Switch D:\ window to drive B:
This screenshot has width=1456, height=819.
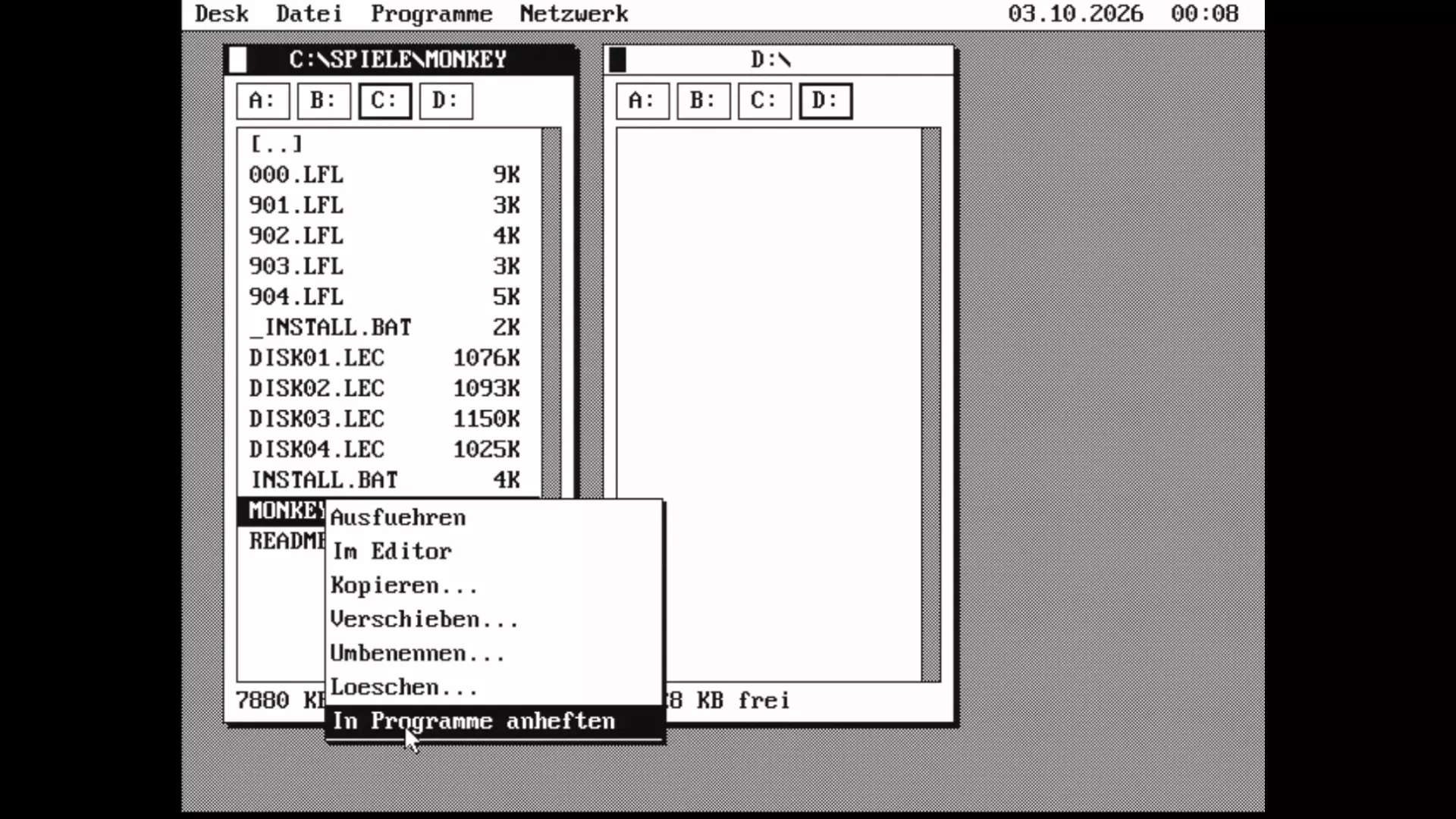pyautogui.click(x=703, y=101)
